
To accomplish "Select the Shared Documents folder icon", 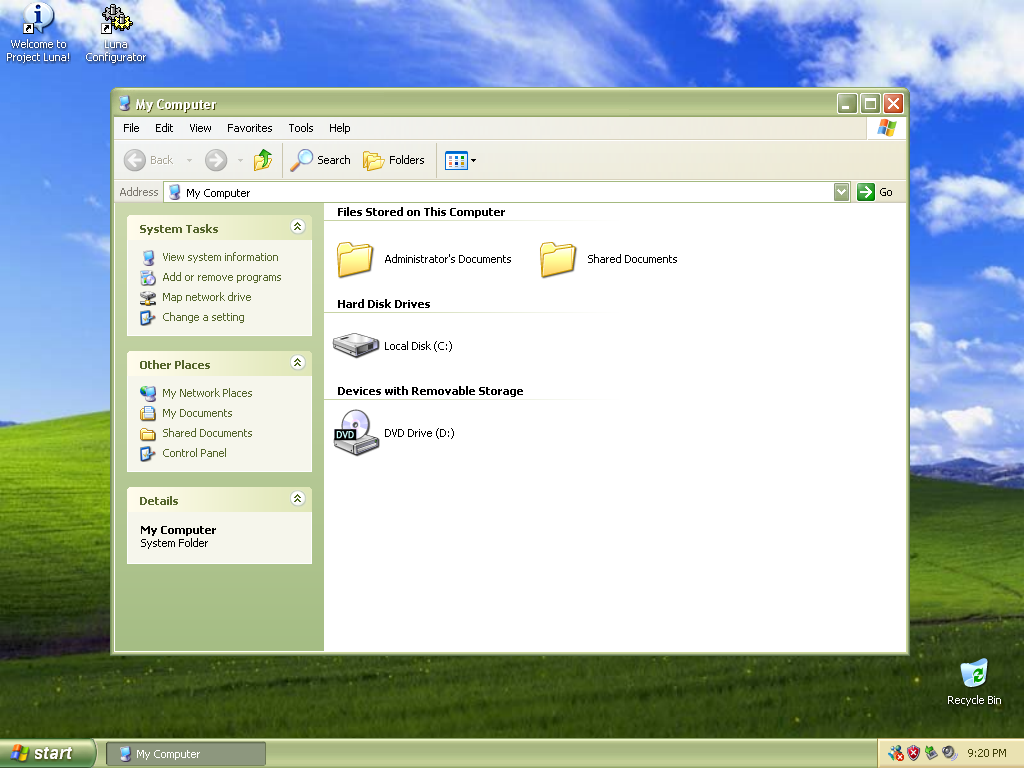I will point(558,259).
